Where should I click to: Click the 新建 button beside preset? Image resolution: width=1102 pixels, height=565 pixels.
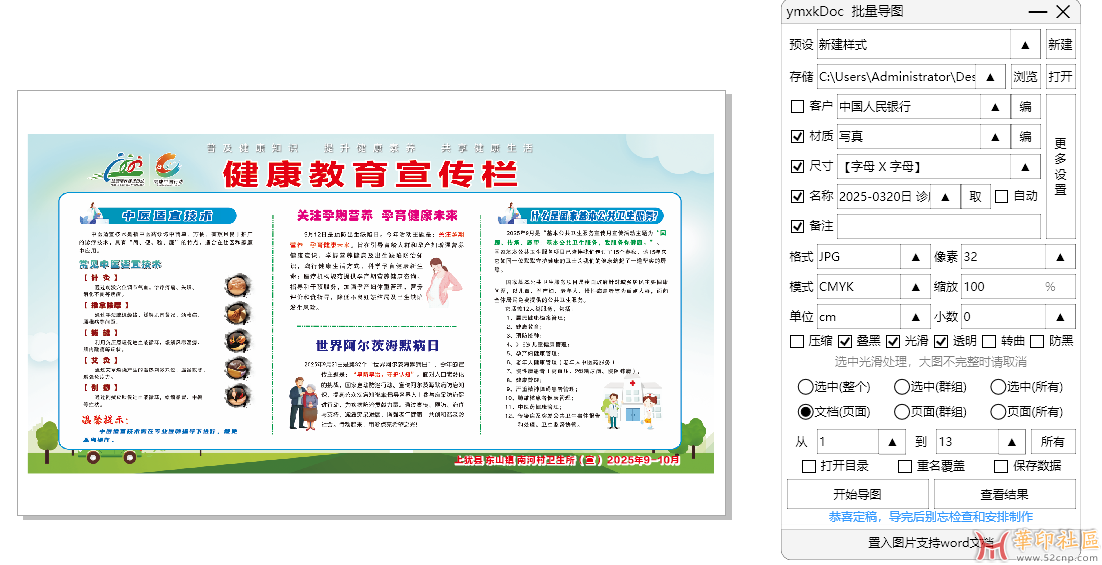coord(1060,45)
